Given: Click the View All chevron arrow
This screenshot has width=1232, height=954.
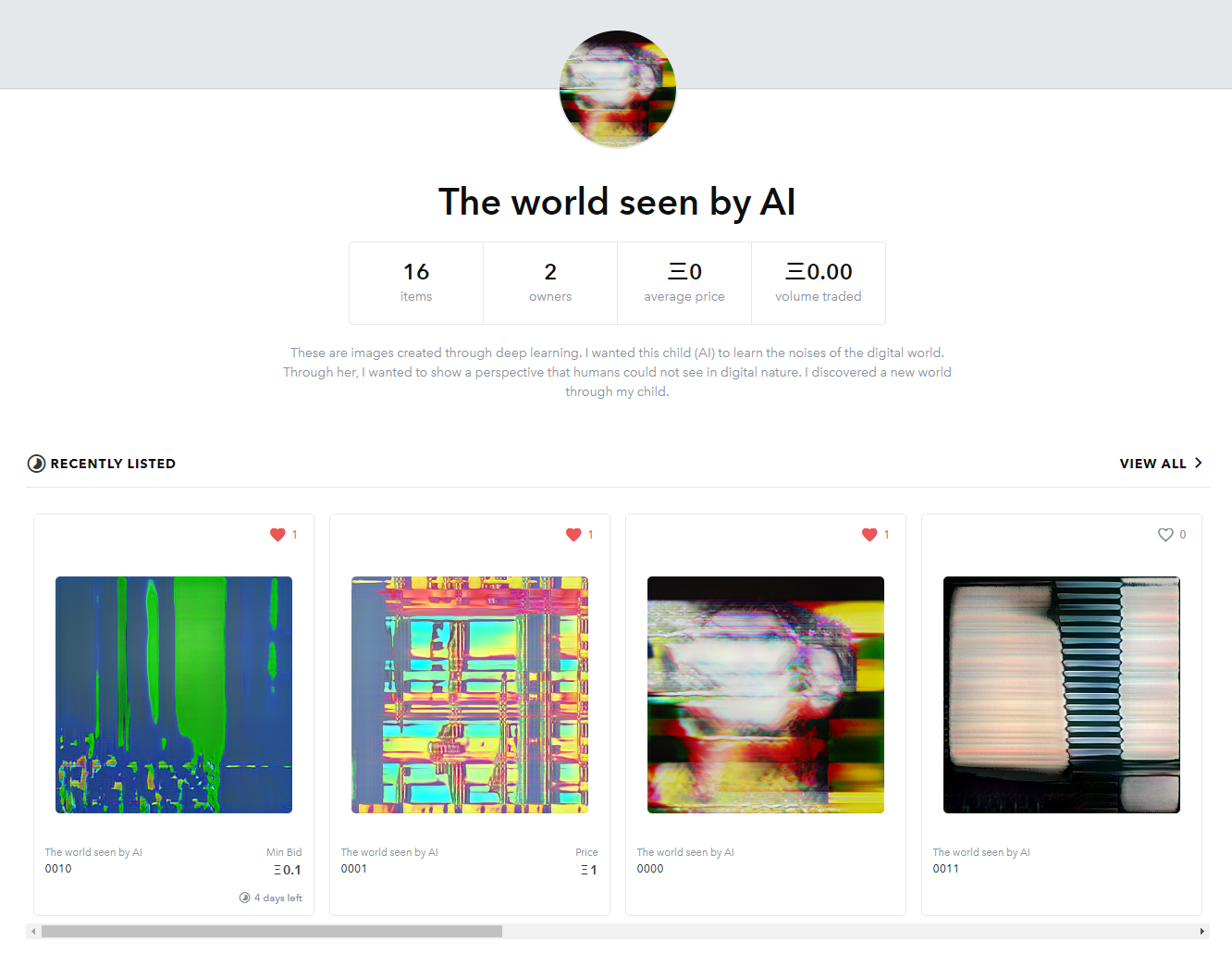Looking at the screenshot, I should click(1198, 463).
